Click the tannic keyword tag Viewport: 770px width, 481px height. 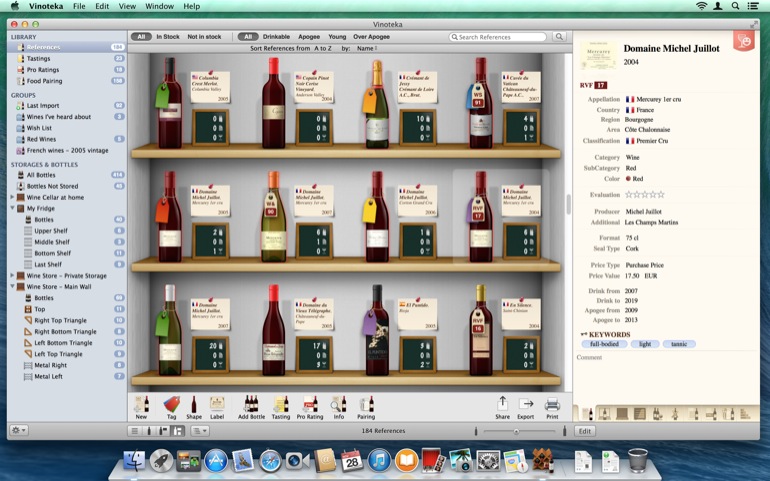679,344
